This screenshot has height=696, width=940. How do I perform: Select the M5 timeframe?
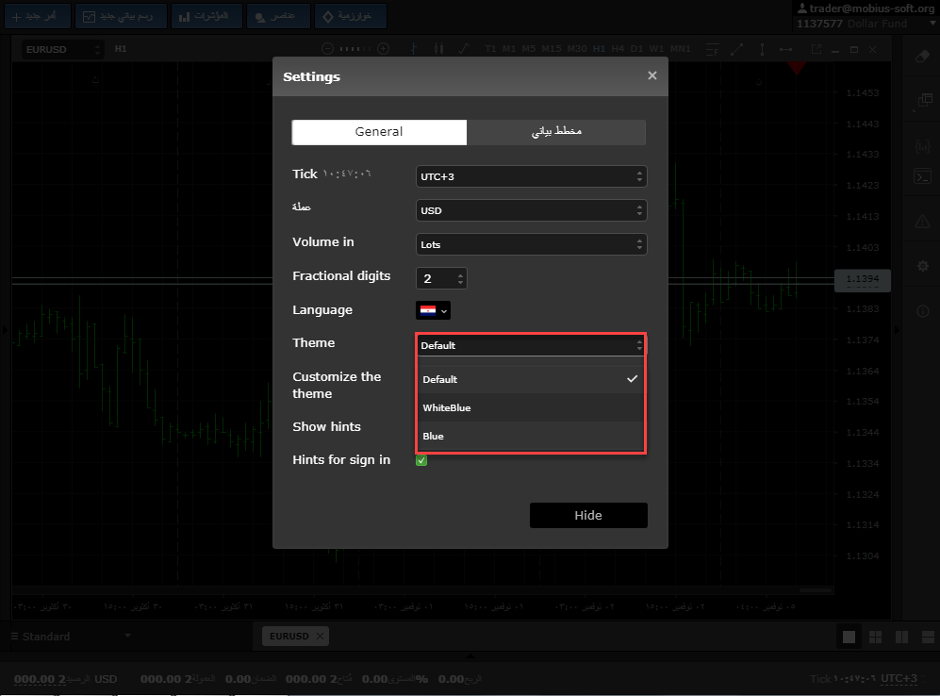(528, 49)
